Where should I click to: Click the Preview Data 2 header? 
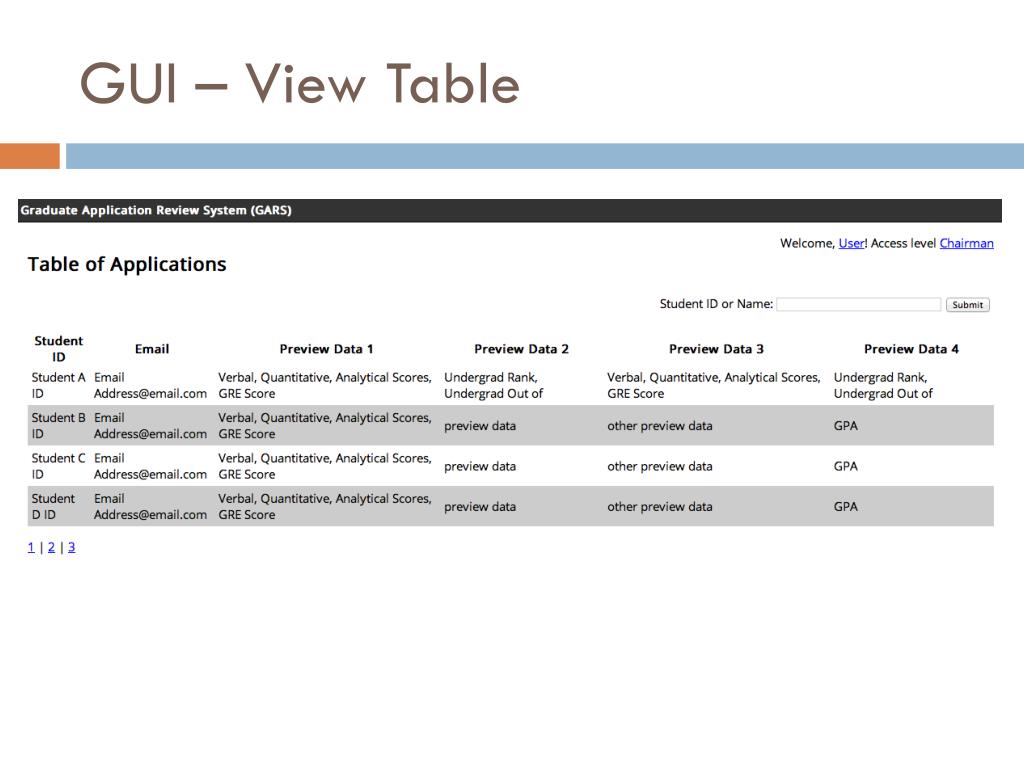tap(521, 349)
